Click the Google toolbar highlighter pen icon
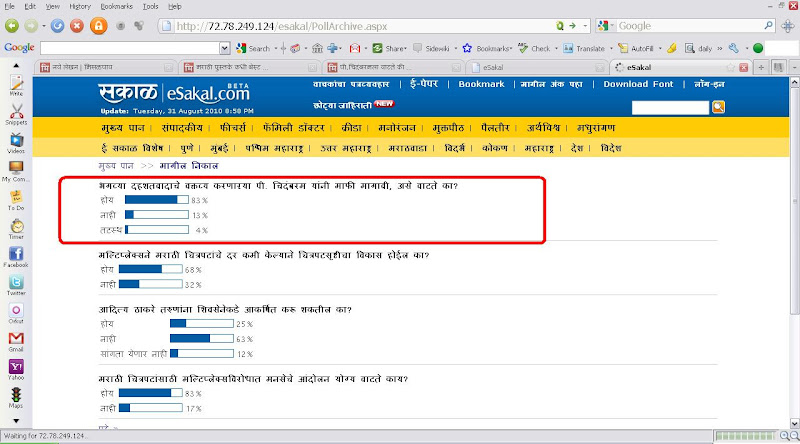 (672, 48)
